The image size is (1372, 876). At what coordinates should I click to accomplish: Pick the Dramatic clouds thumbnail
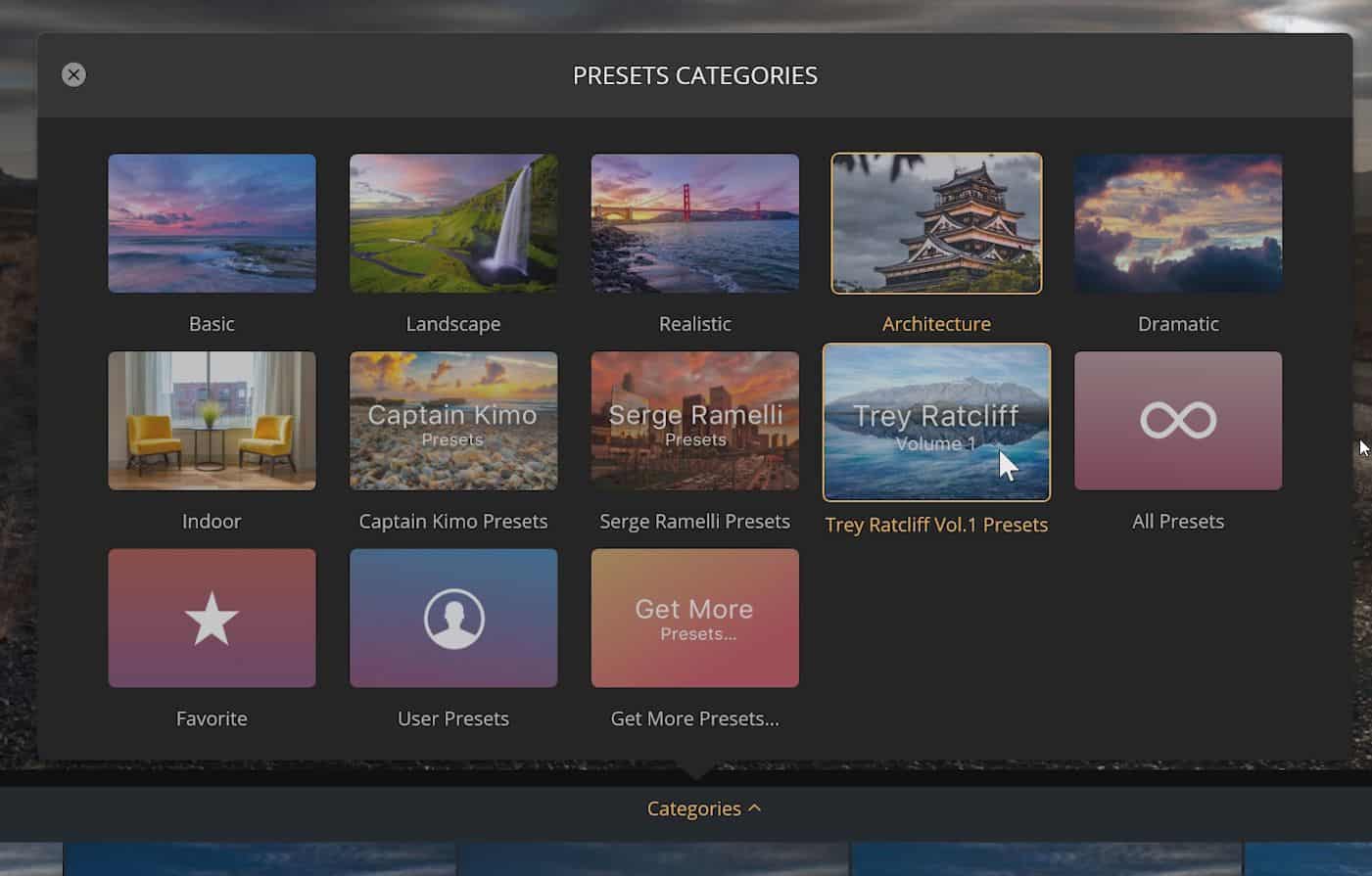(1178, 223)
